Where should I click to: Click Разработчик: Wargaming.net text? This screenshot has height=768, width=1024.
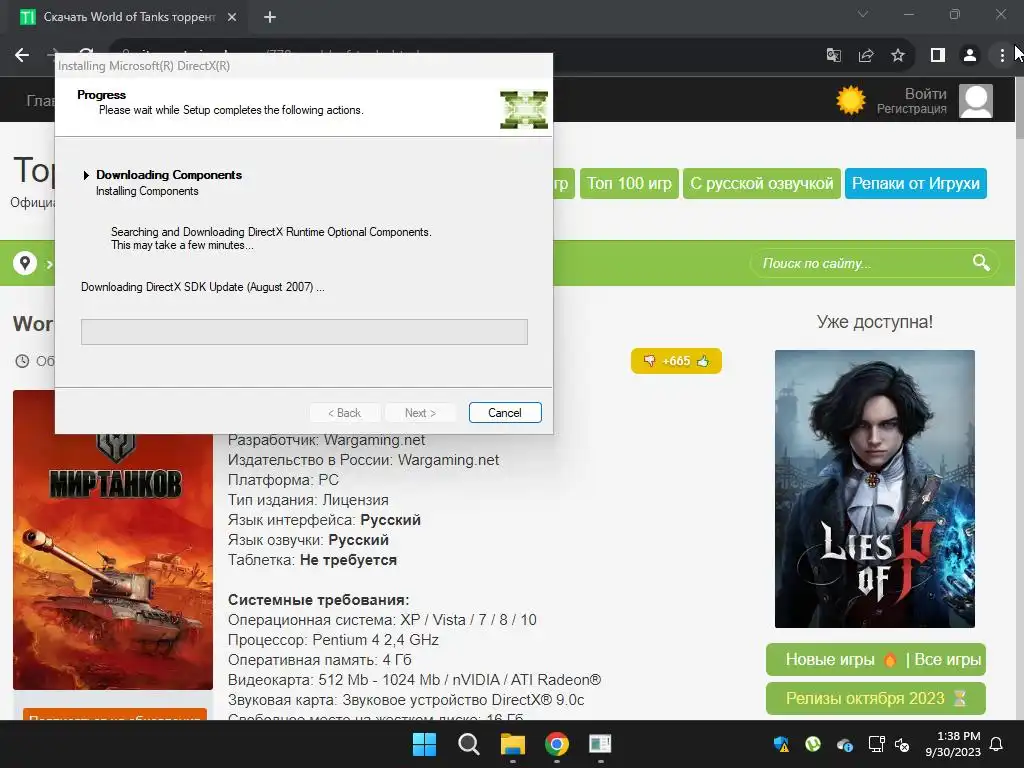(327, 440)
